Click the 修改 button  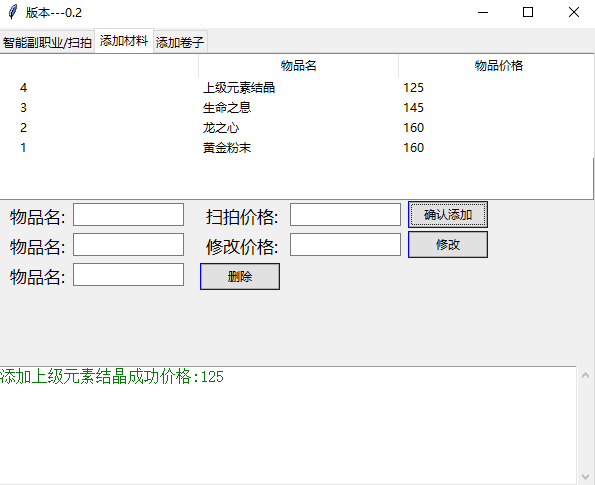(448, 245)
